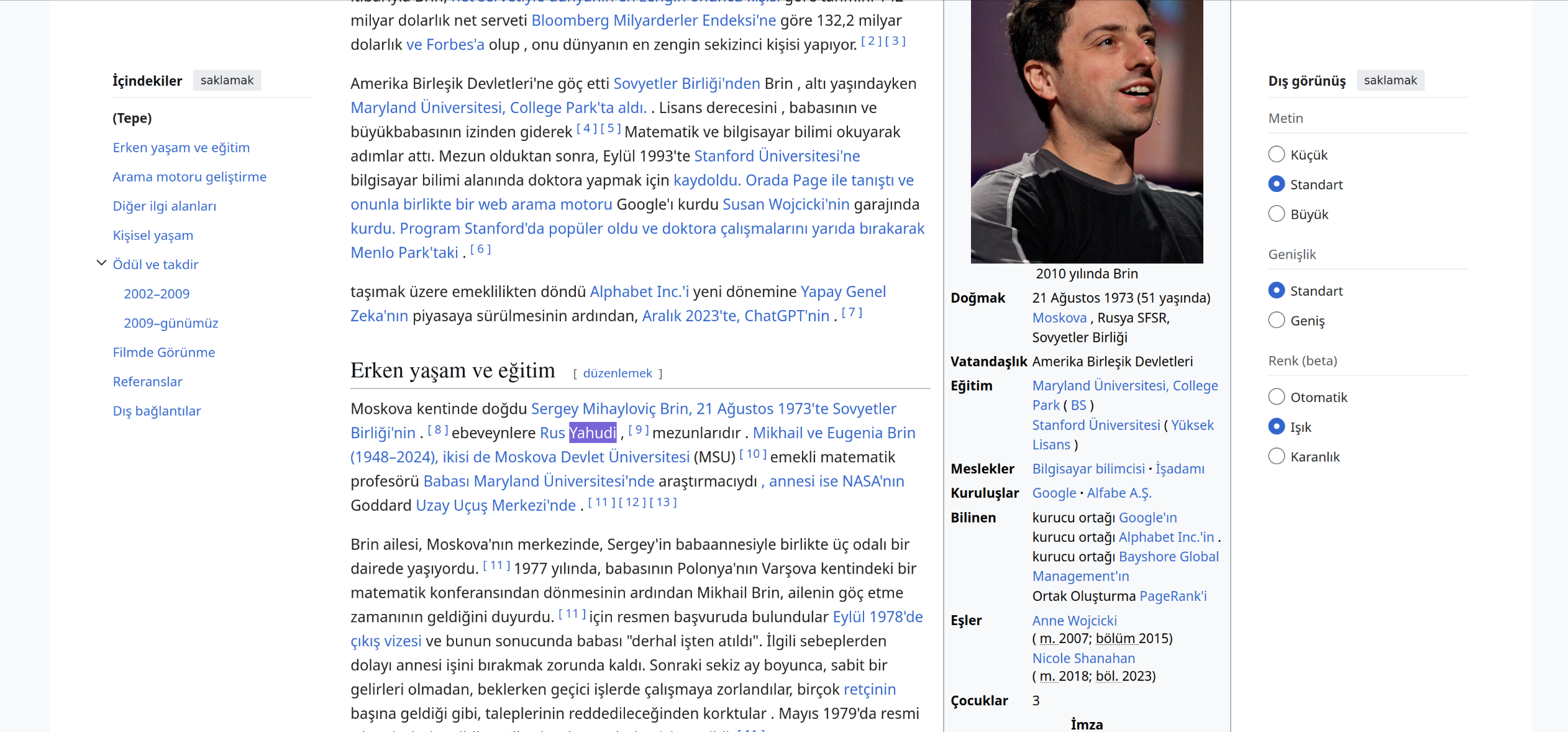Screen dimensions: 1568x732
Task: Open ve Forbes'a link
Action: pyautogui.click(x=445, y=44)
